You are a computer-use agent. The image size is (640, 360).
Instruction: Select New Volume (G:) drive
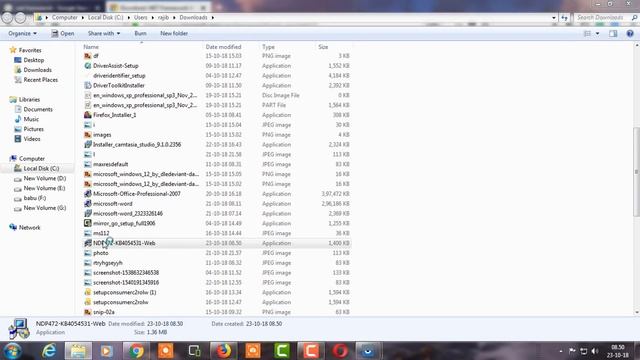click(x=45, y=208)
